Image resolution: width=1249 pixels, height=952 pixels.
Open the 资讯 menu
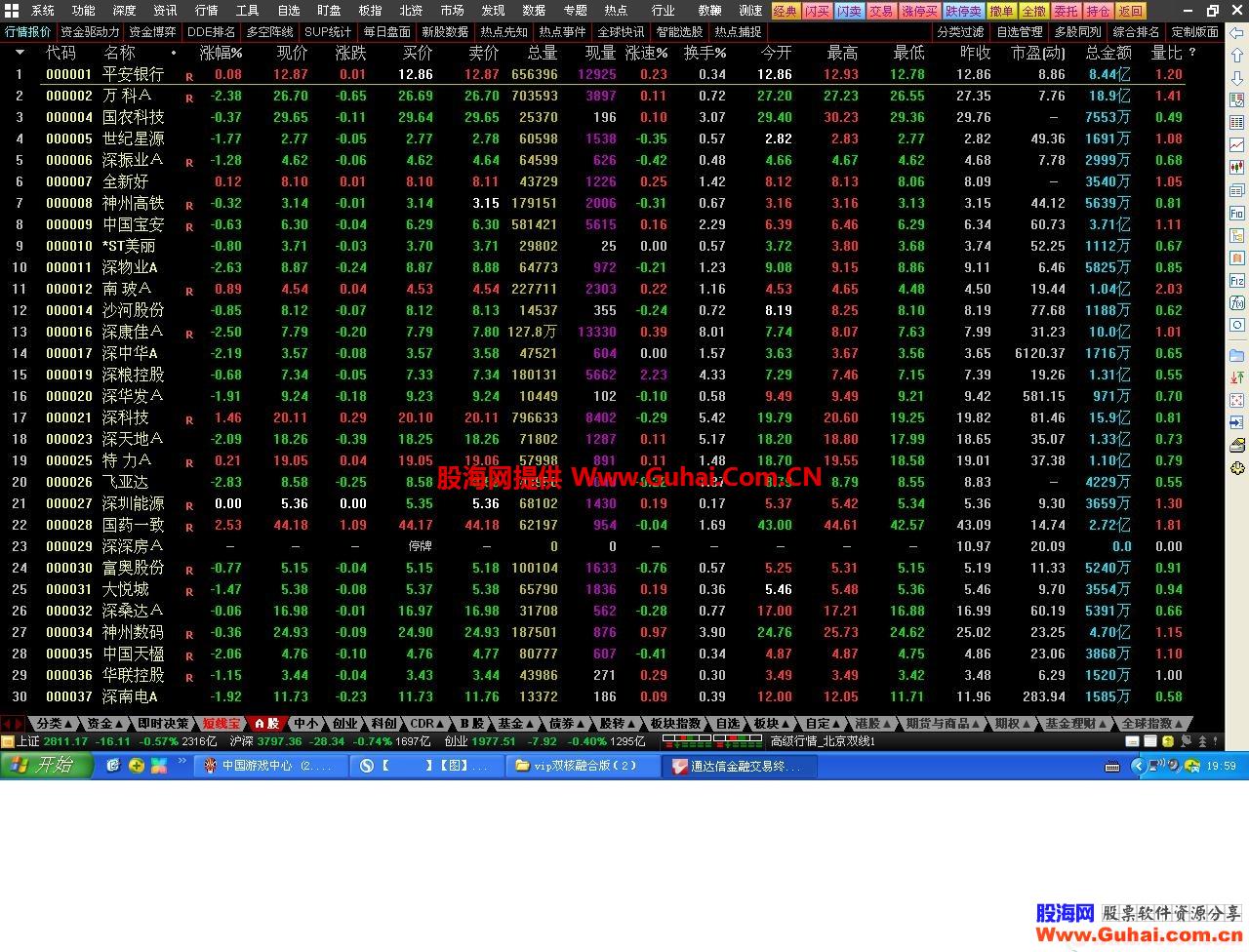(x=166, y=11)
